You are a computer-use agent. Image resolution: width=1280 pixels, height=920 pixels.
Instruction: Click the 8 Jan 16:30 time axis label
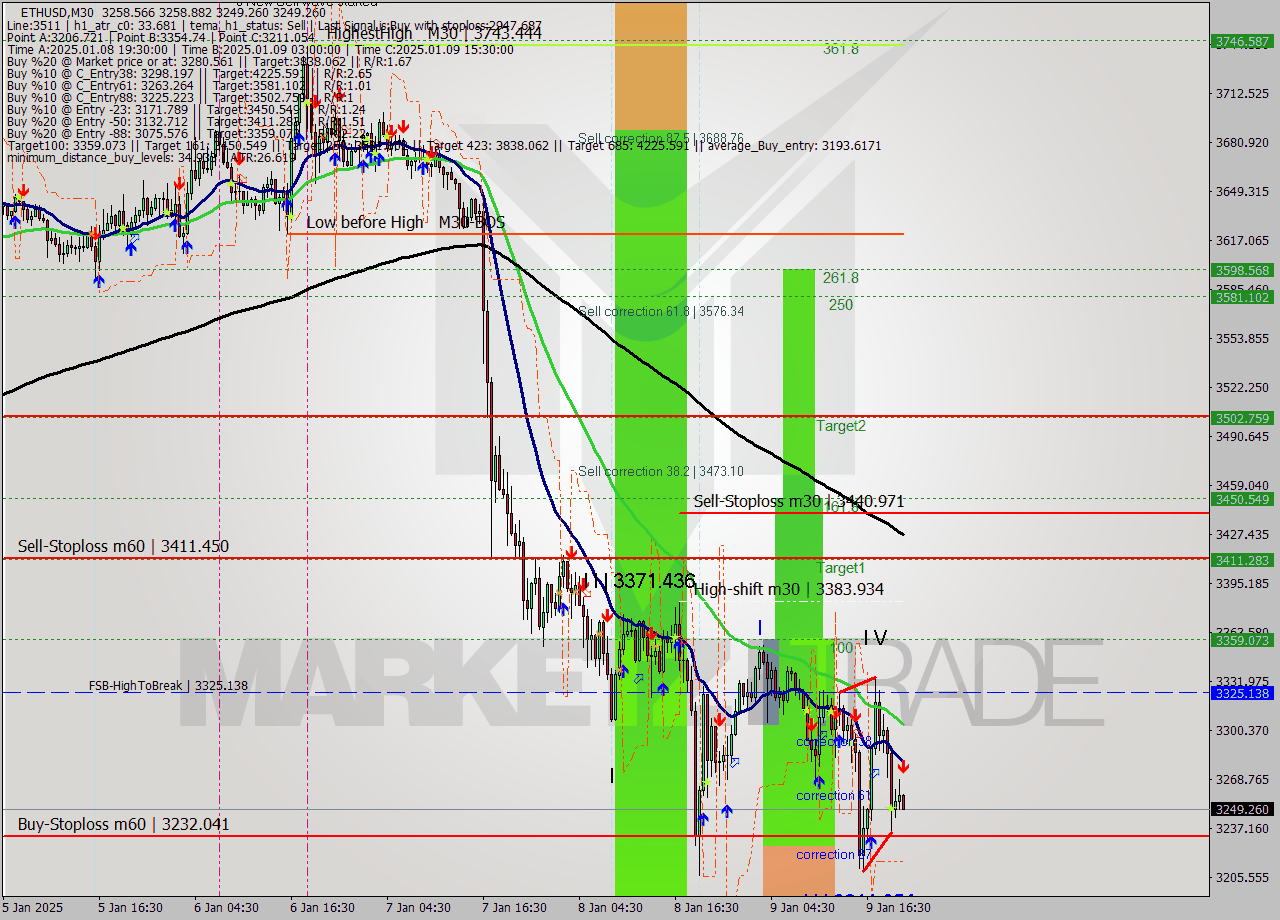coord(706,908)
